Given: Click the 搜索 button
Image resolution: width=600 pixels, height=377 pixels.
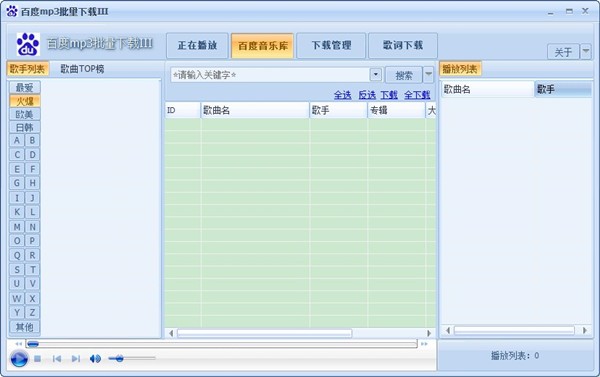Looking at the screenshot, I should [404, 75].
